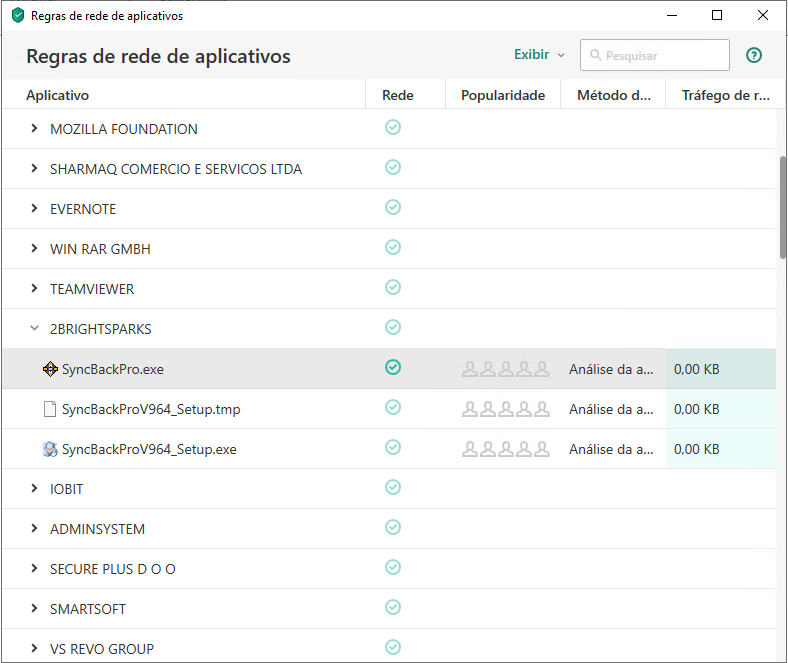Select the SMARTSOFT group label
The width and height of the screenshot is (788, 663).
click(87, 609)
